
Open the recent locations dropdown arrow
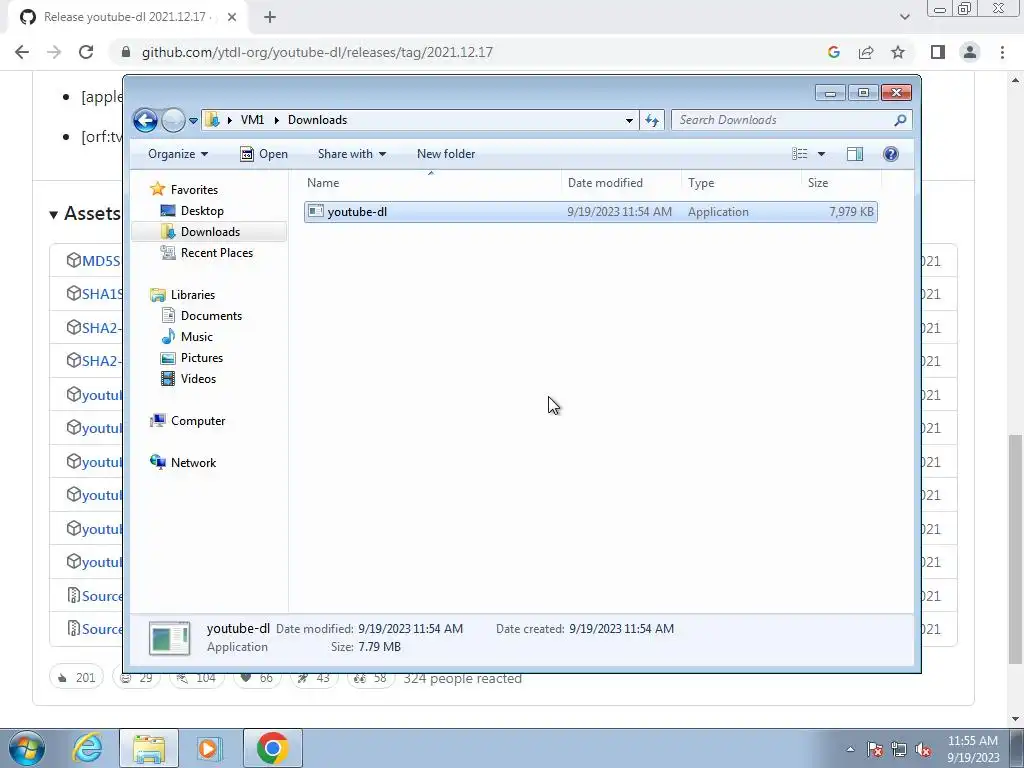pos(193,121)
